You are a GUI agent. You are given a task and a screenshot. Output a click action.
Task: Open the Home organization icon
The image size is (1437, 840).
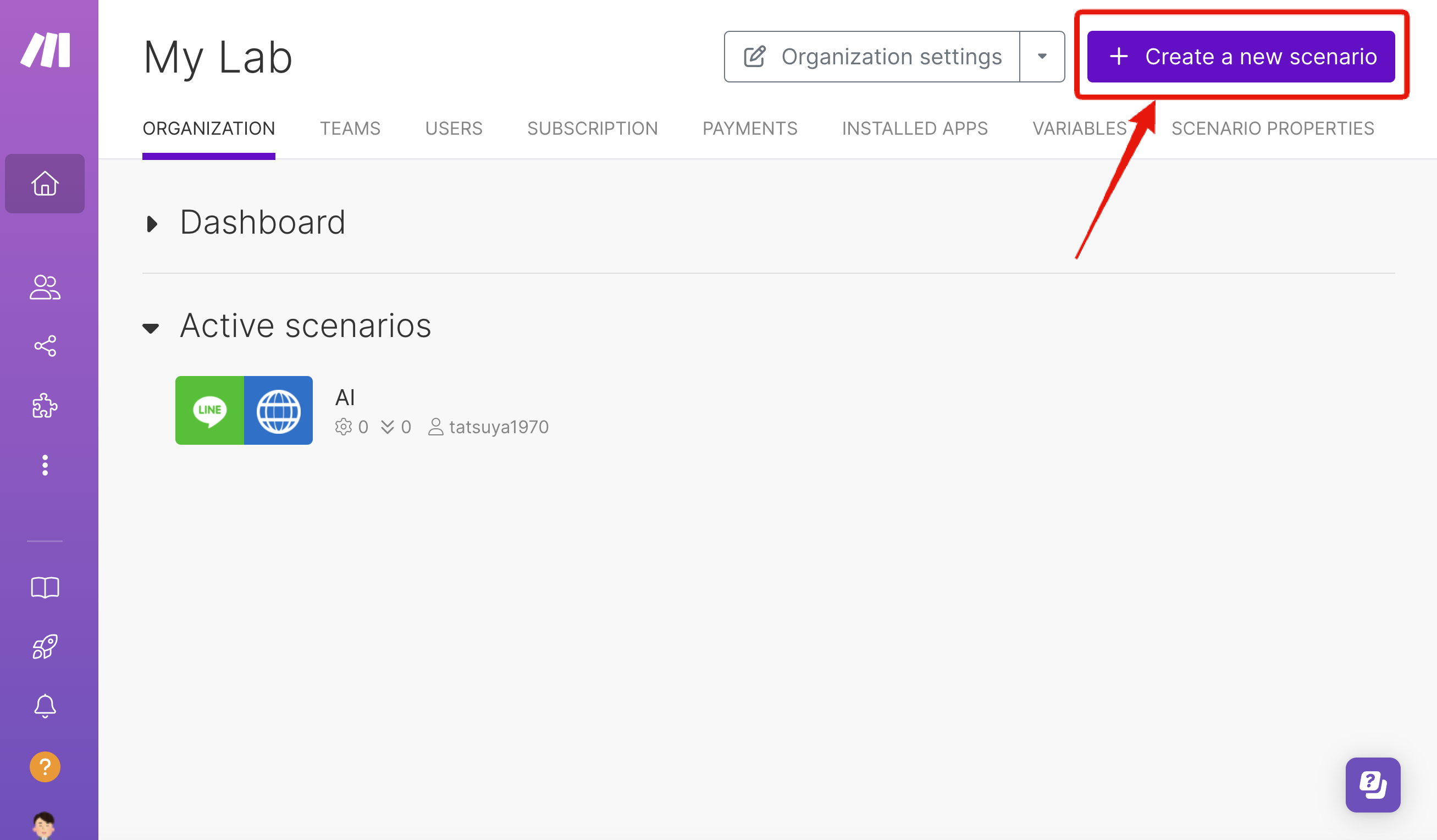pos(45,184)
